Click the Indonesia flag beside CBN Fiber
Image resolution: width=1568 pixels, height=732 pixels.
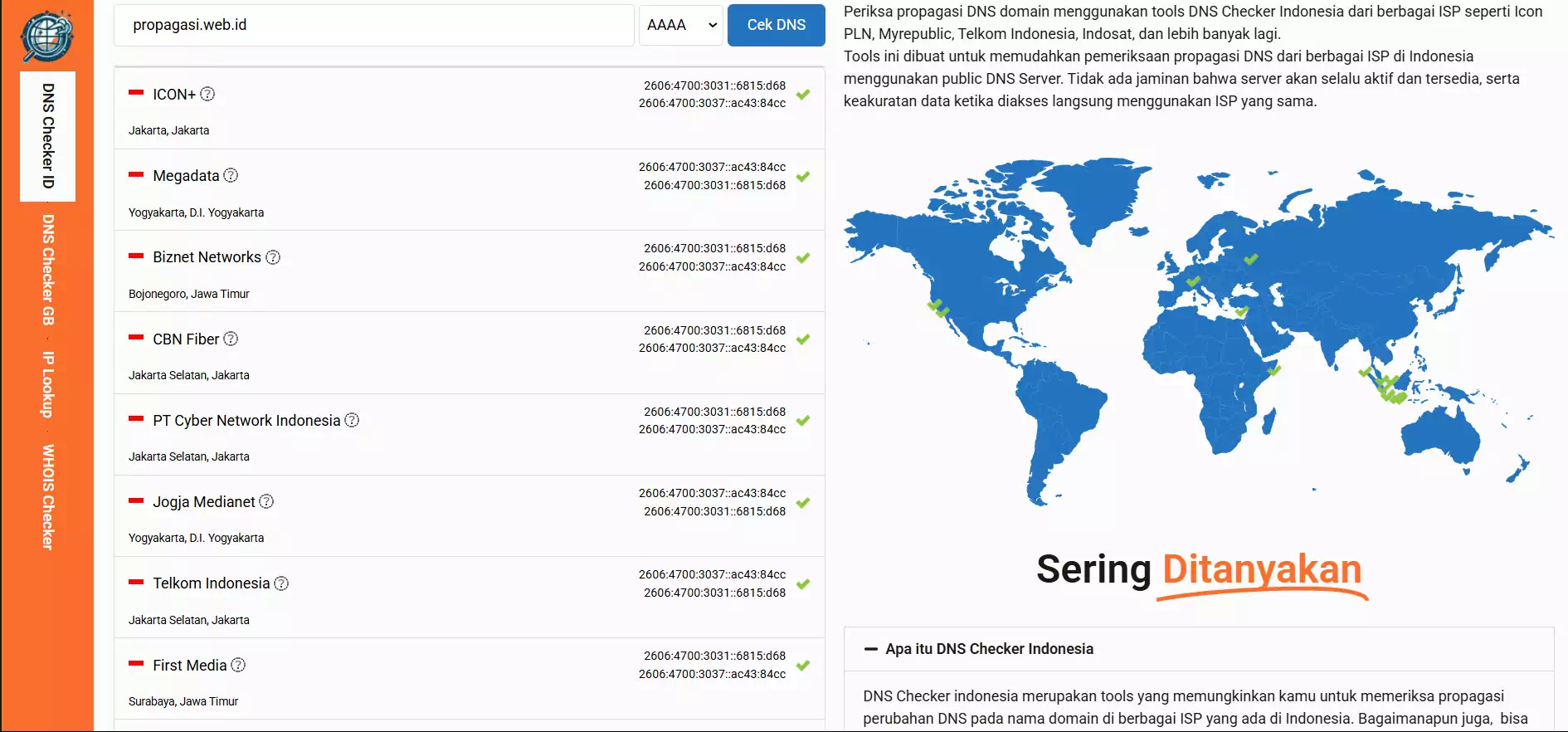(136, 338)
